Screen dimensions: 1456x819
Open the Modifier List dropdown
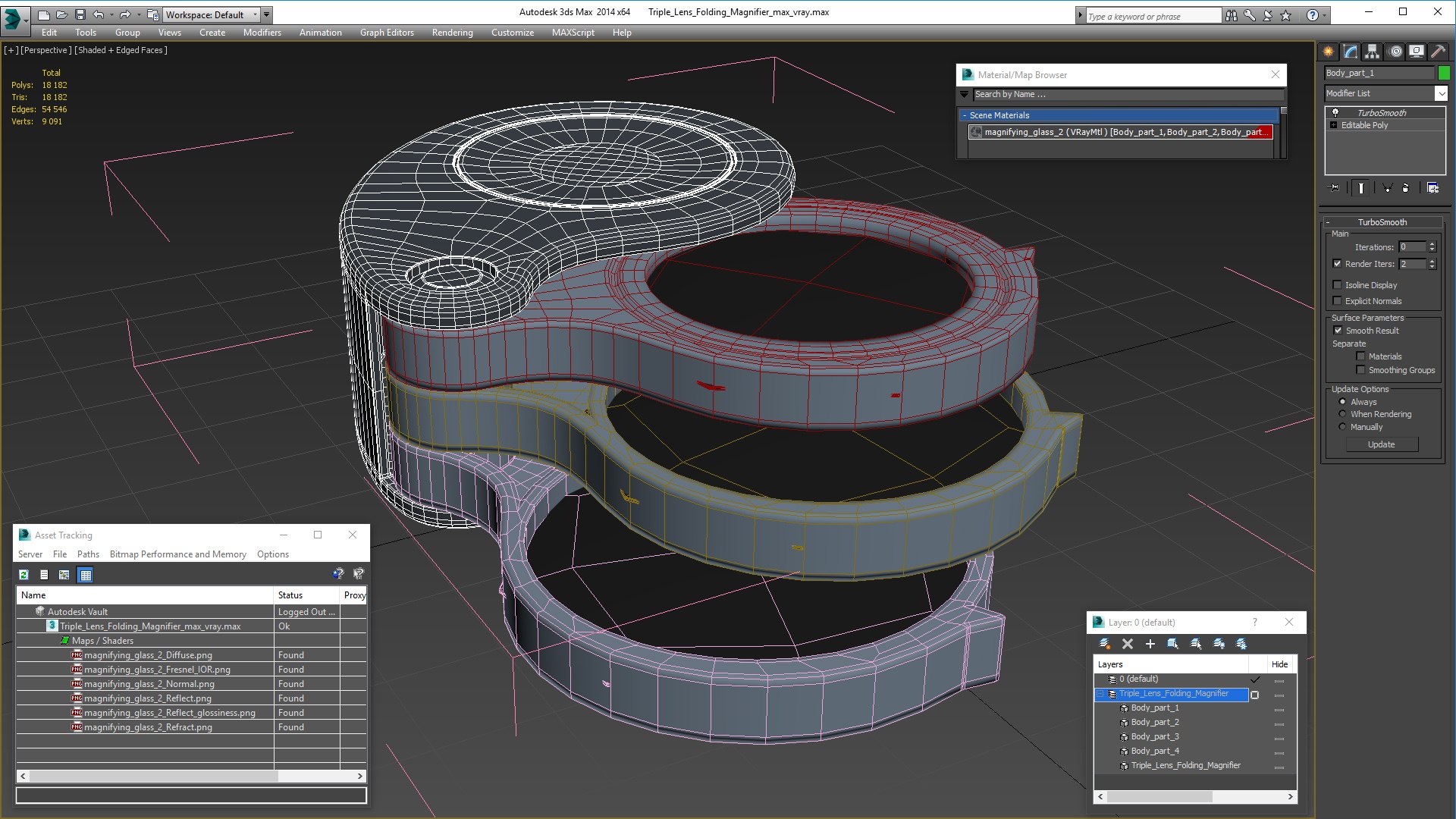(x=1441, y=93)
